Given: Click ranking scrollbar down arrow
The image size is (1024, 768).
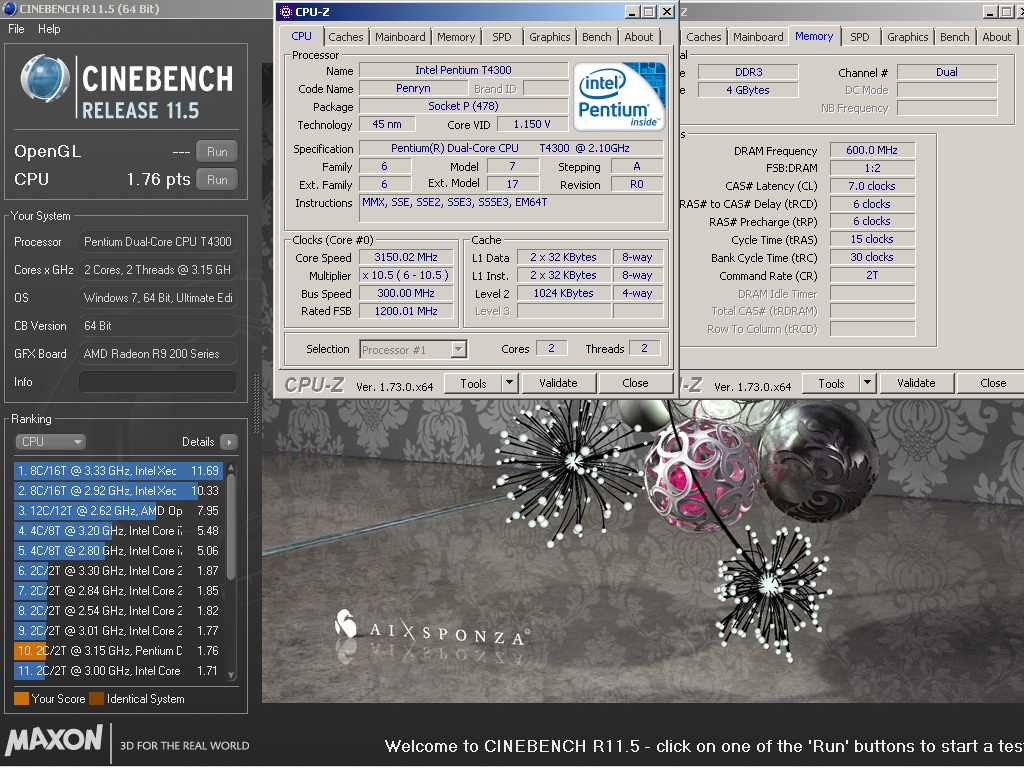Looking at the screenshot, I should click(231, 674).
